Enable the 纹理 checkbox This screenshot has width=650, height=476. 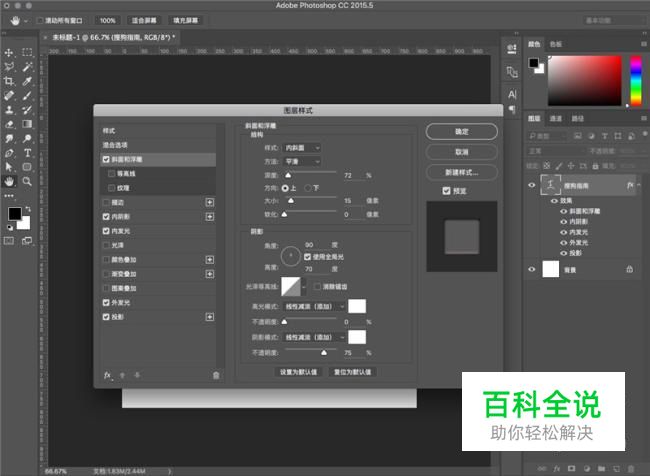[112, 188]
